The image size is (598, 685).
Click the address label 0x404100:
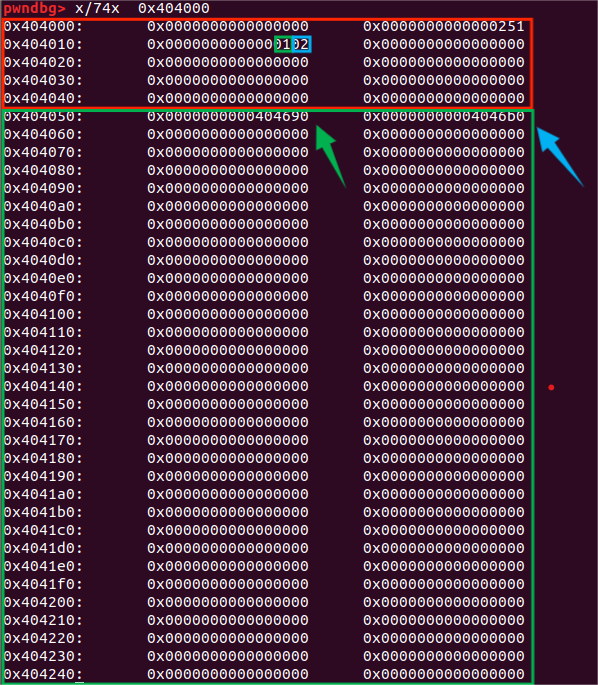tap(43, 314)
